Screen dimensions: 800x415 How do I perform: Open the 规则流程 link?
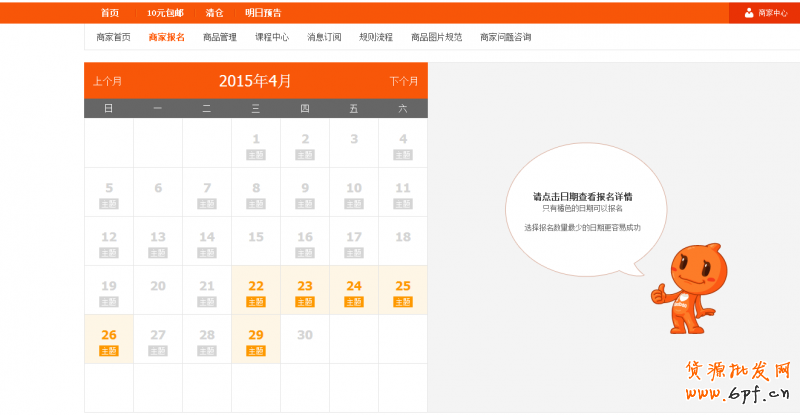click(x=376, y=37)
